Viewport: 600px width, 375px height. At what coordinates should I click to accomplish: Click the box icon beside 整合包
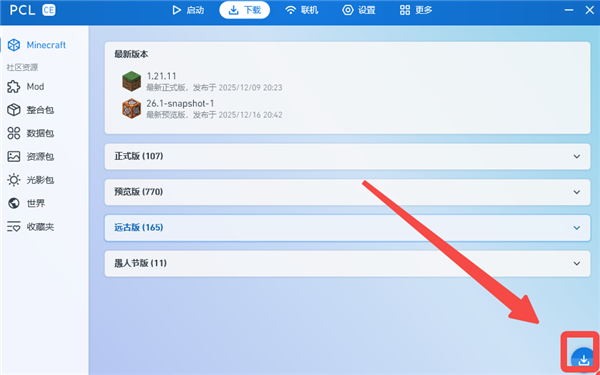click(14, 110)
